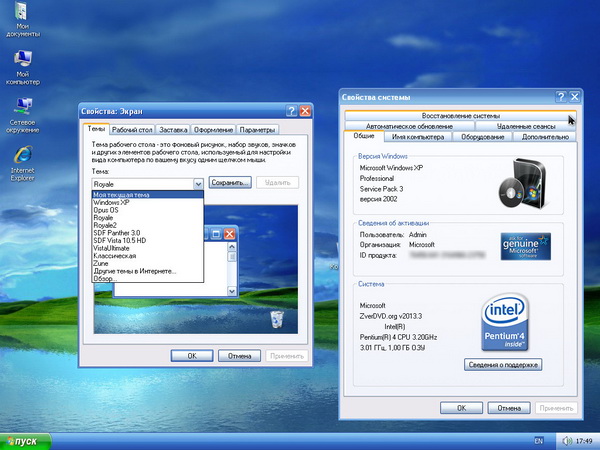600x450 pixels.
Task: Pick the Классическая theme option
Action: pos(114,256)
